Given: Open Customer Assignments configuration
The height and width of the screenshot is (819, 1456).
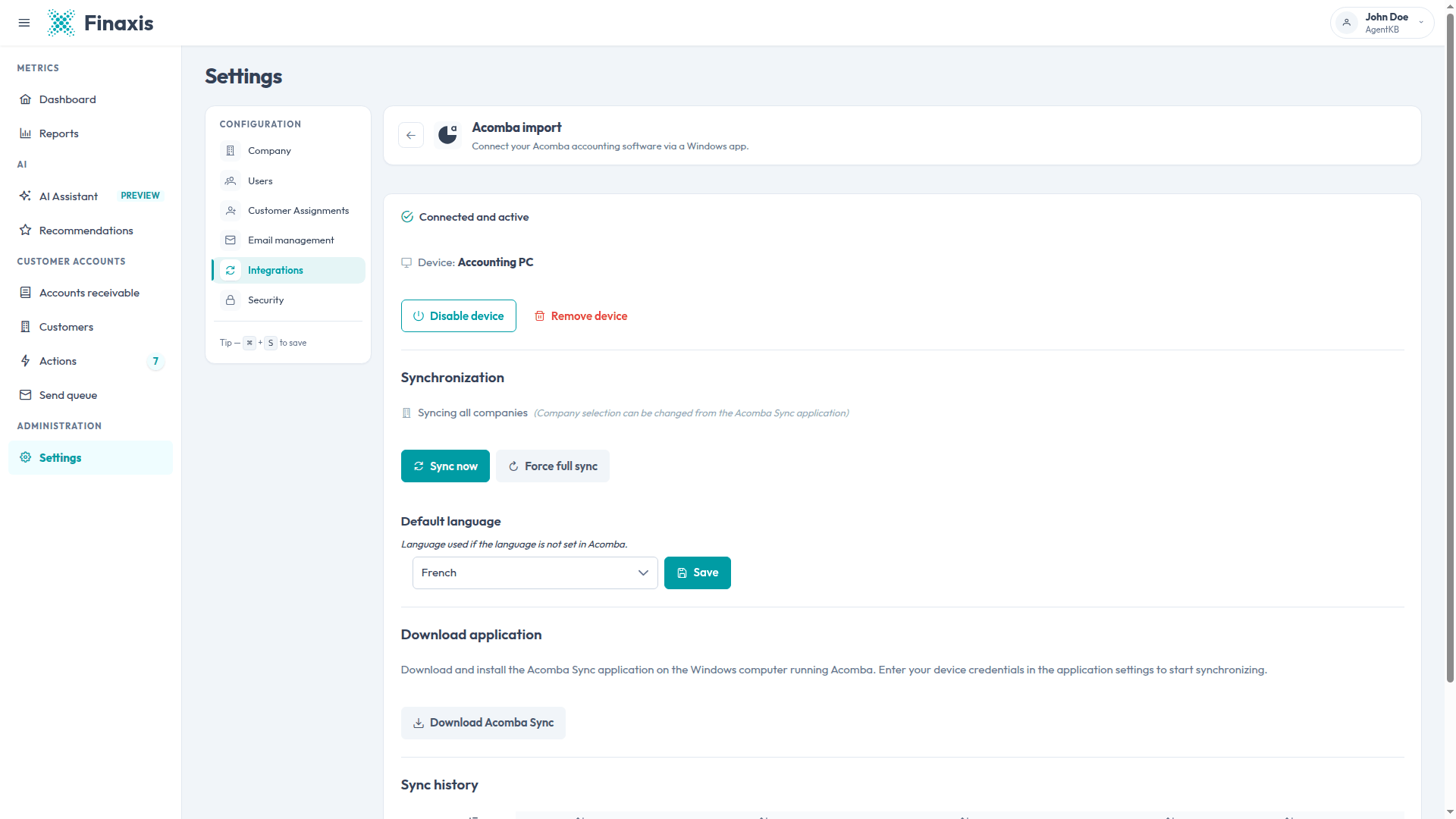Looking at the screenshot, I should click(x=288, y=211).
